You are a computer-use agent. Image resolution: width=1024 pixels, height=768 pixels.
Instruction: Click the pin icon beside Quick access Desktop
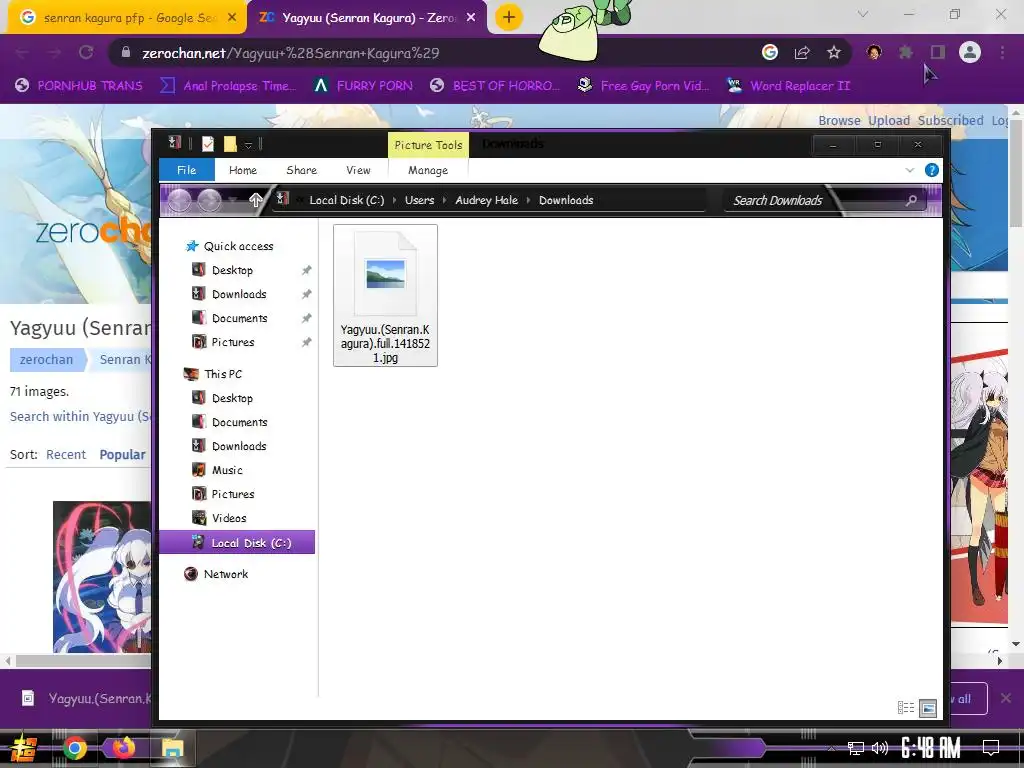coord(306,270)
